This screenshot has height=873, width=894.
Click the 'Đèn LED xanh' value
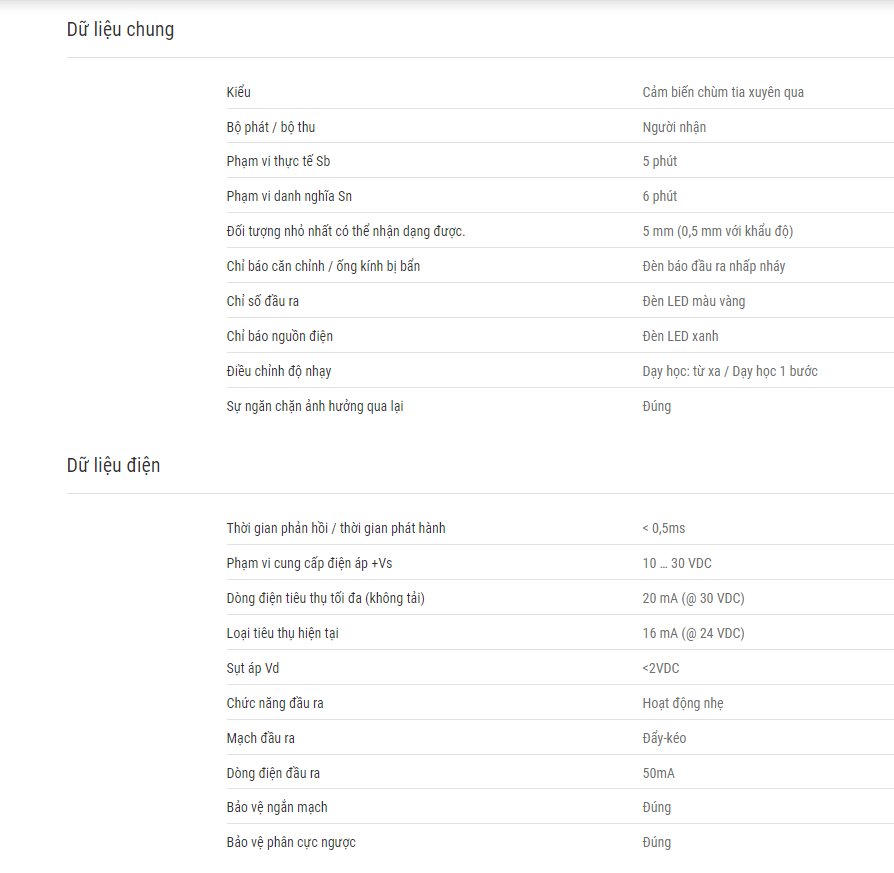(x=680, y=336)
